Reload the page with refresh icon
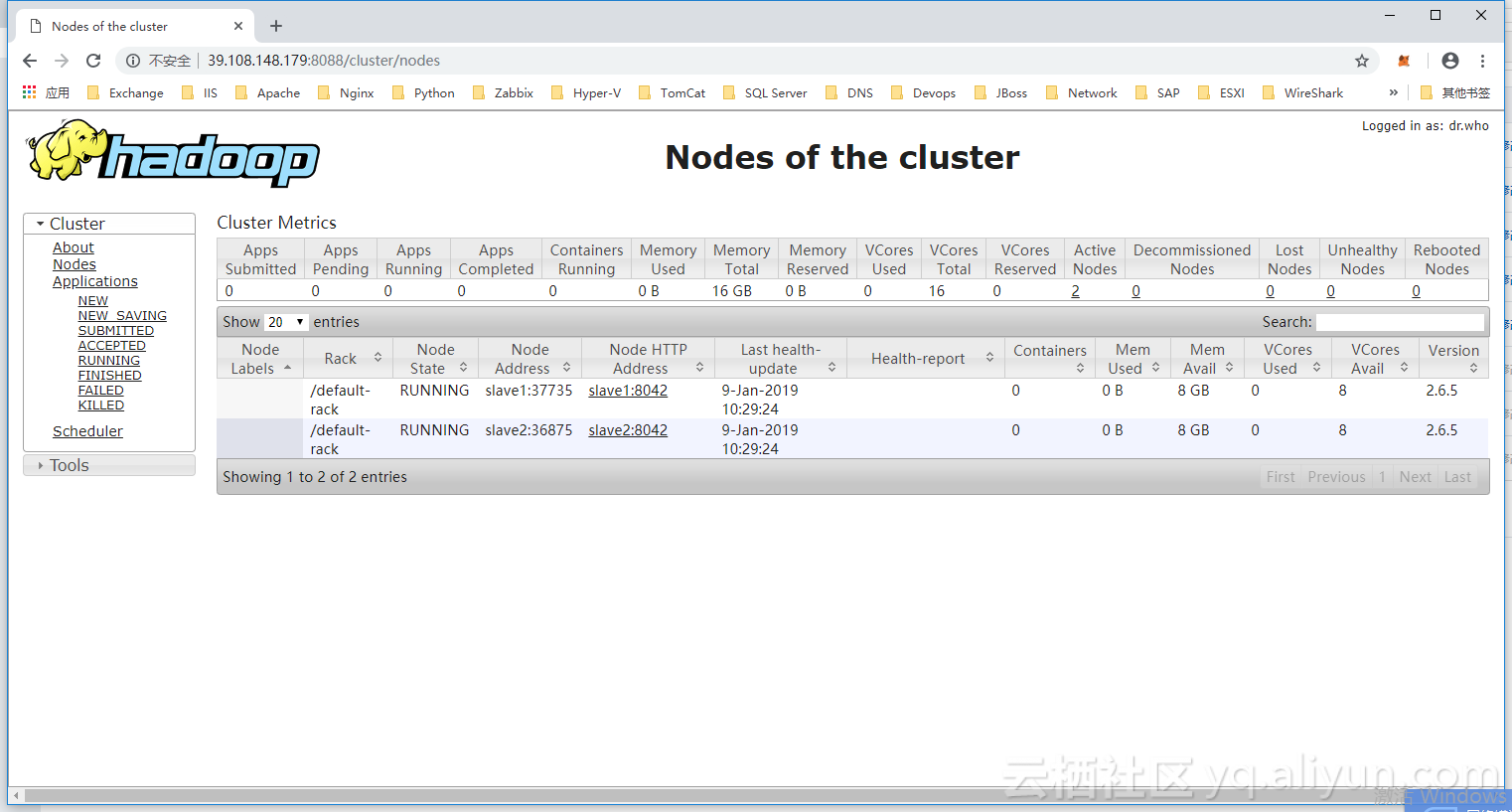 [x=93, y=61]
